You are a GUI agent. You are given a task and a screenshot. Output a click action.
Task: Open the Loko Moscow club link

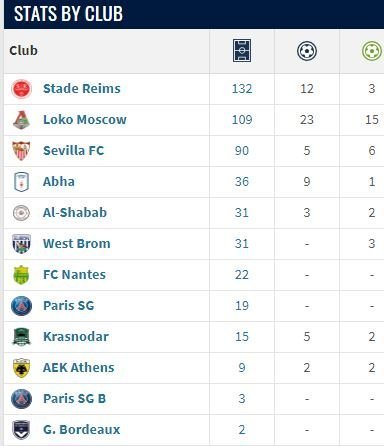coord(85,120)
